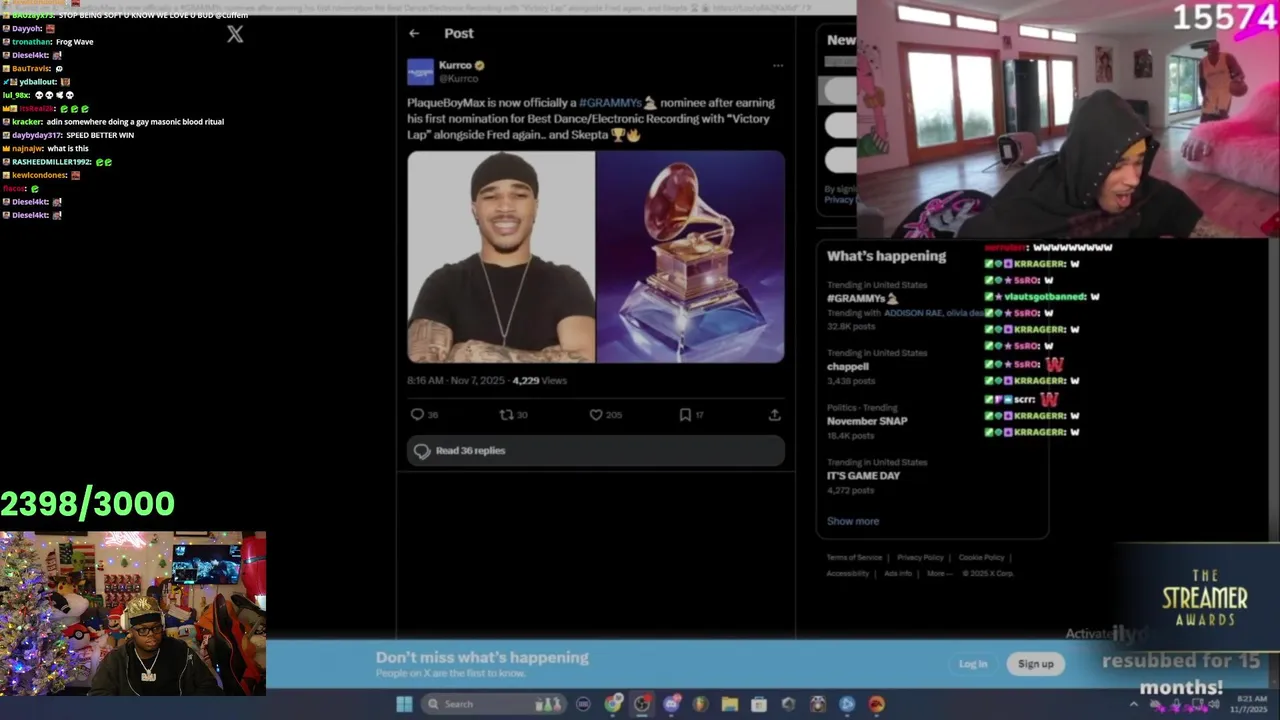Open the IT'S GAME DAY trend
The width and height of the screenshot is (1280, 720).
pos(863,476)
